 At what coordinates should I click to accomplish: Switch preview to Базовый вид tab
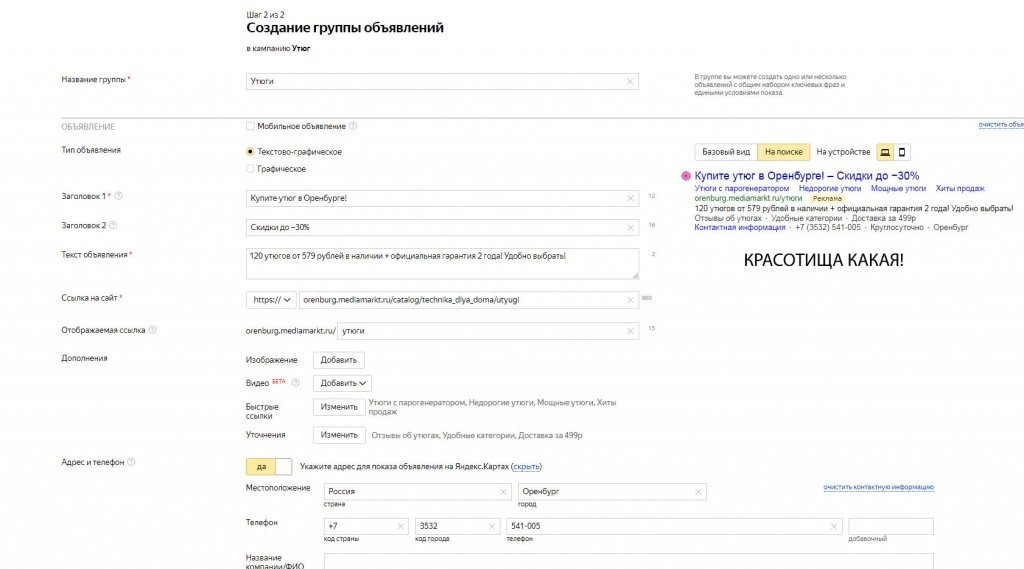click(x=726, y=152)
